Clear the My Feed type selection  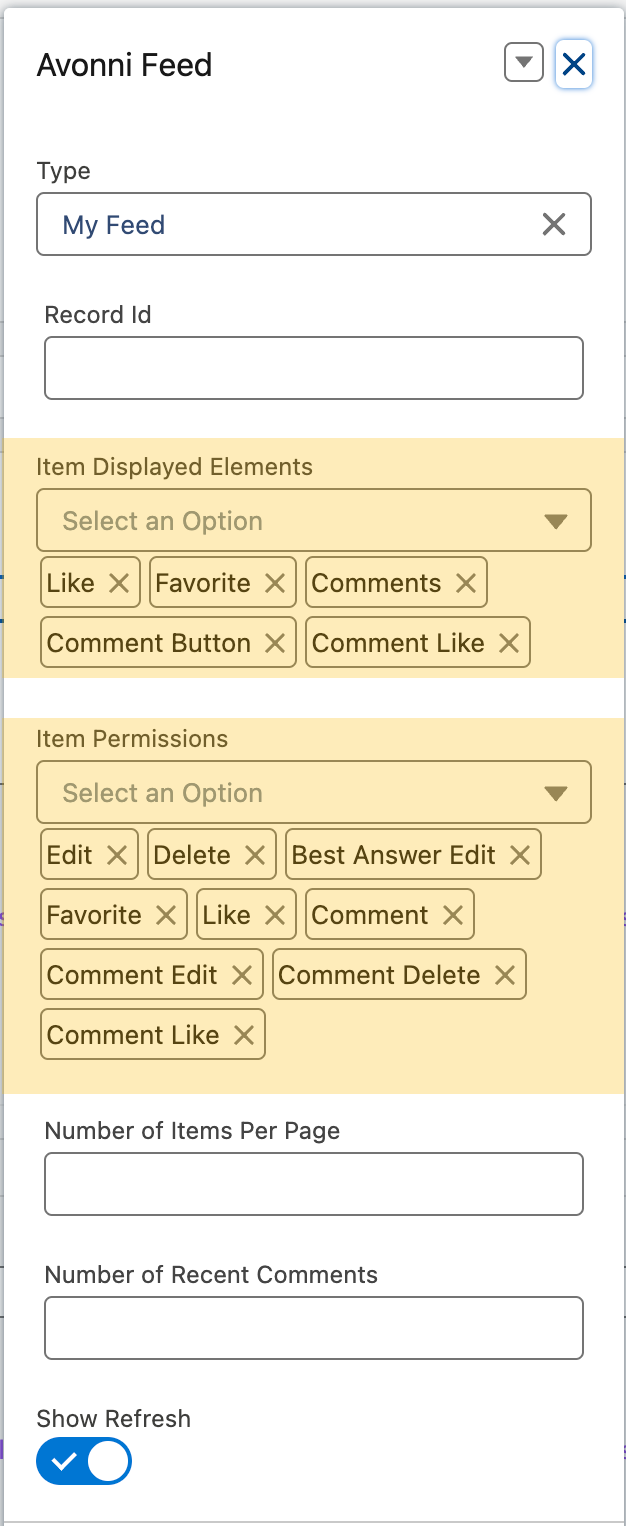(x=553, y=225)
